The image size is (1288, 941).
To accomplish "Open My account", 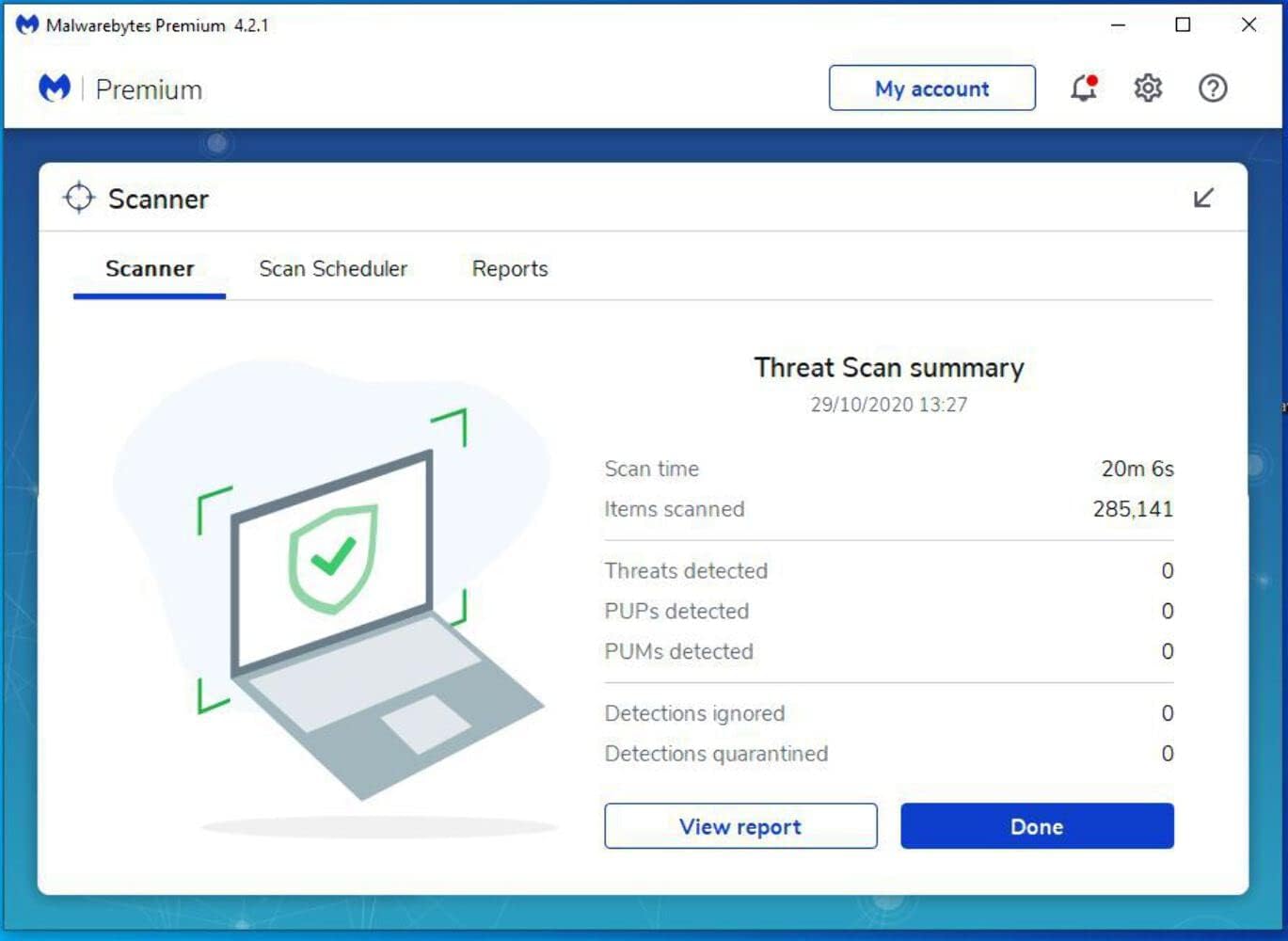I will [x=931, y=88].
